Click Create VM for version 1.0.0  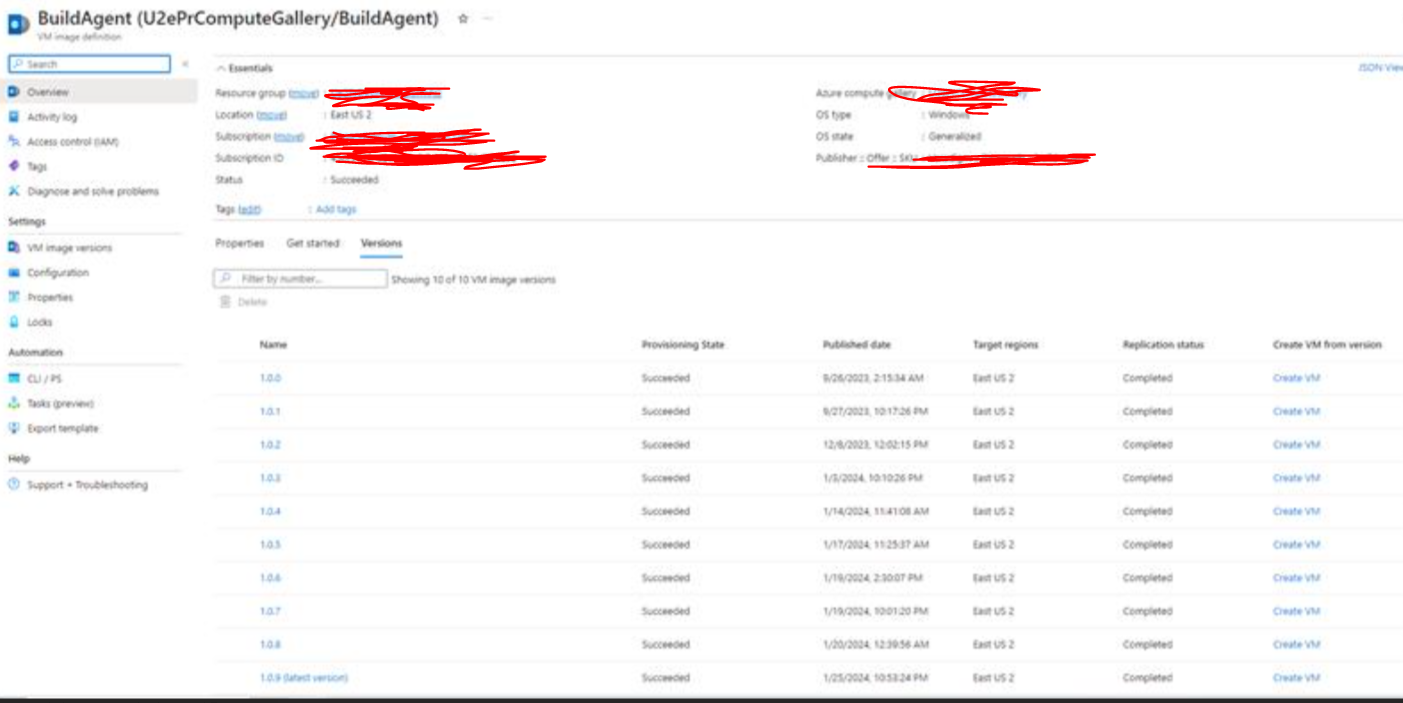coord(1296,378)
